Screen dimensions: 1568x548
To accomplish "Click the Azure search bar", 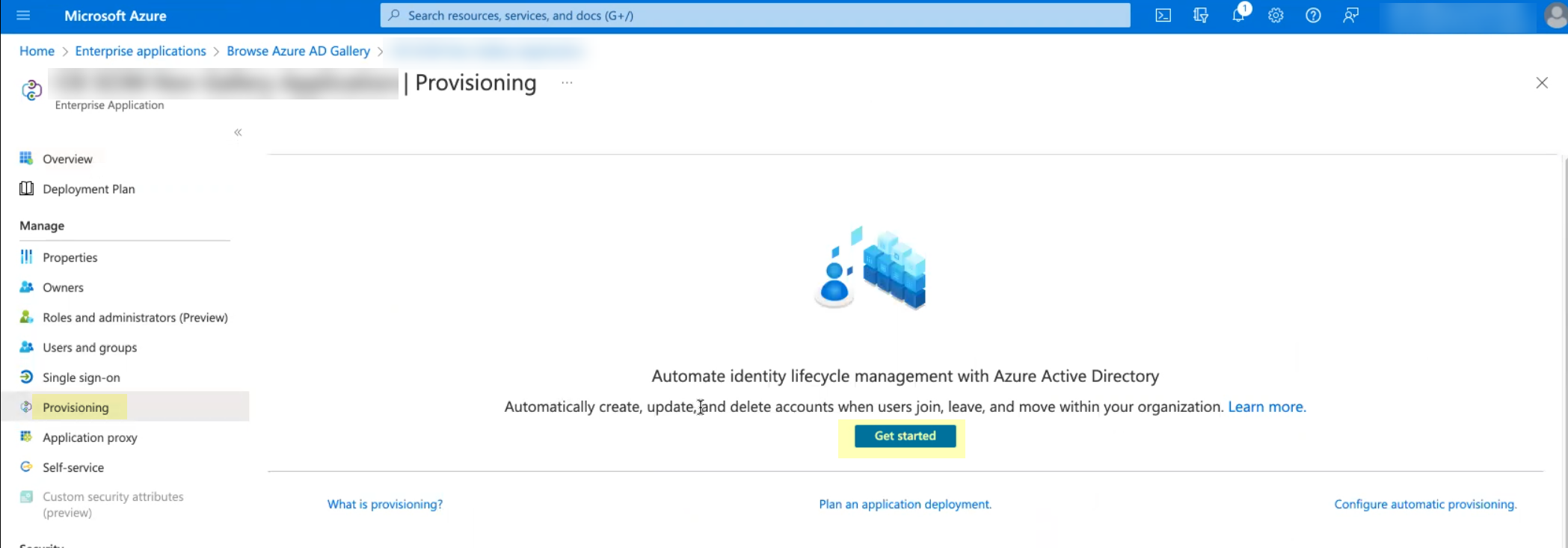I will (x=755, y=16).
